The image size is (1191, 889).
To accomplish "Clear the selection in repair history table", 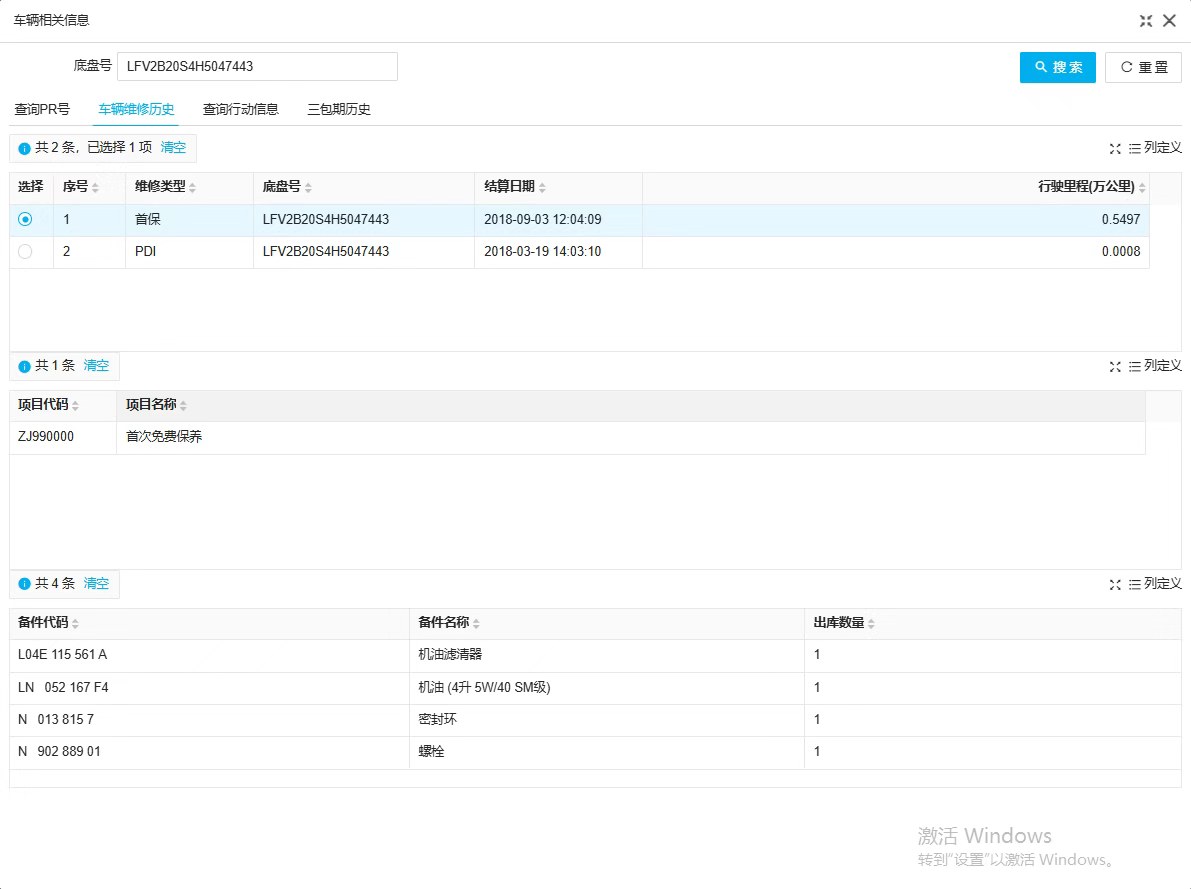I will click(173, 147).
